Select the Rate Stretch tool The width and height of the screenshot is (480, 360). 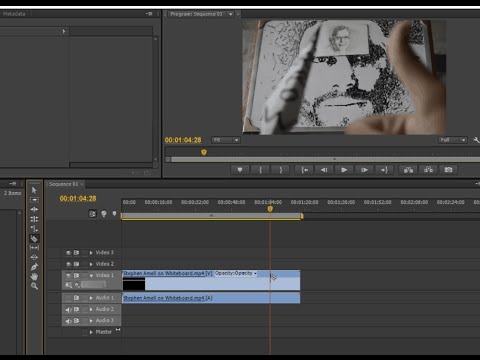coord(34,229)
